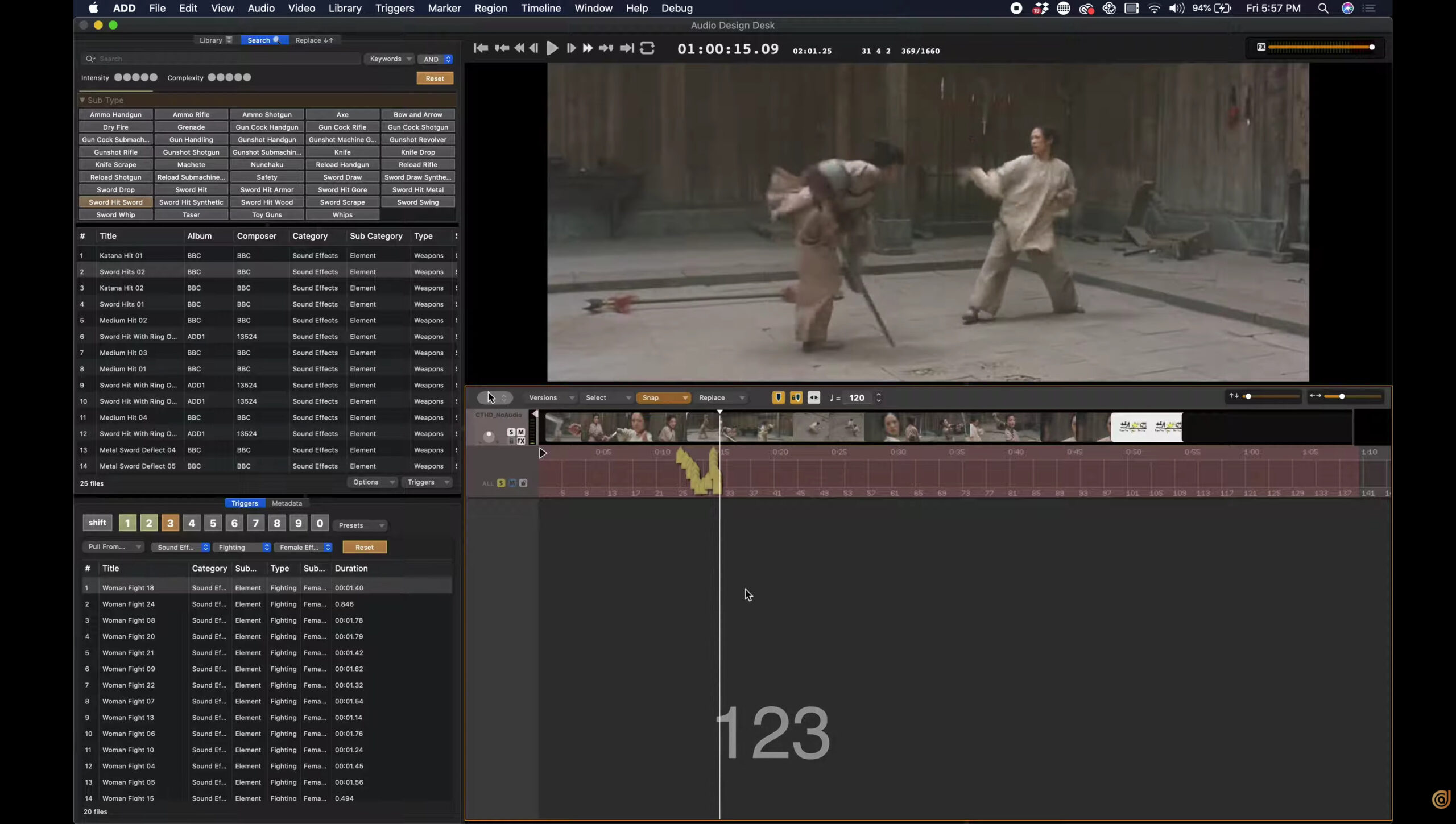Step back one frame
Viewport: 1456px width, 824px height.
point(533,48)
